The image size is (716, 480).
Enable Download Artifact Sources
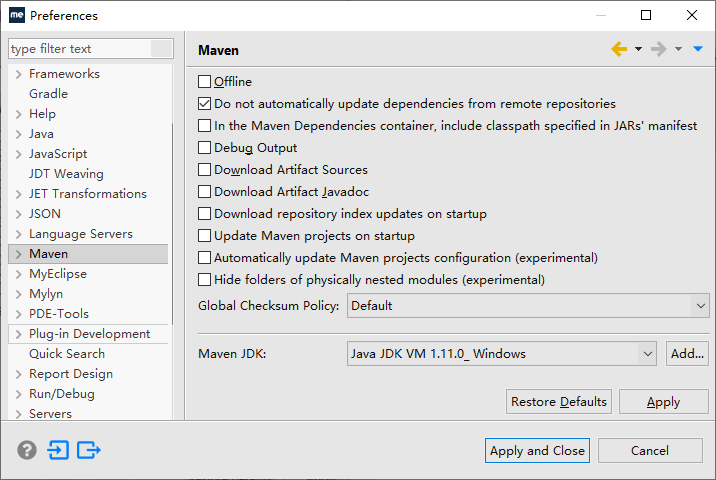[205, 170]
